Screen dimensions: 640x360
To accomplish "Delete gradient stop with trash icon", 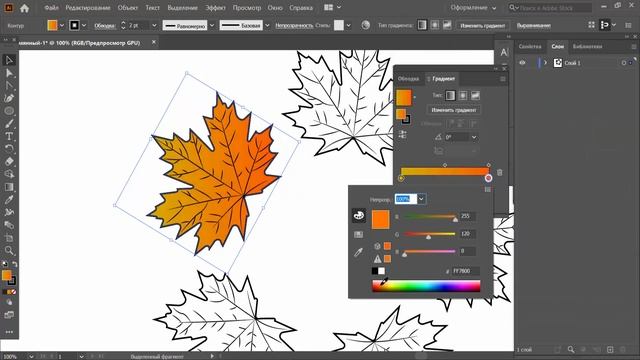I will point(500,173).
